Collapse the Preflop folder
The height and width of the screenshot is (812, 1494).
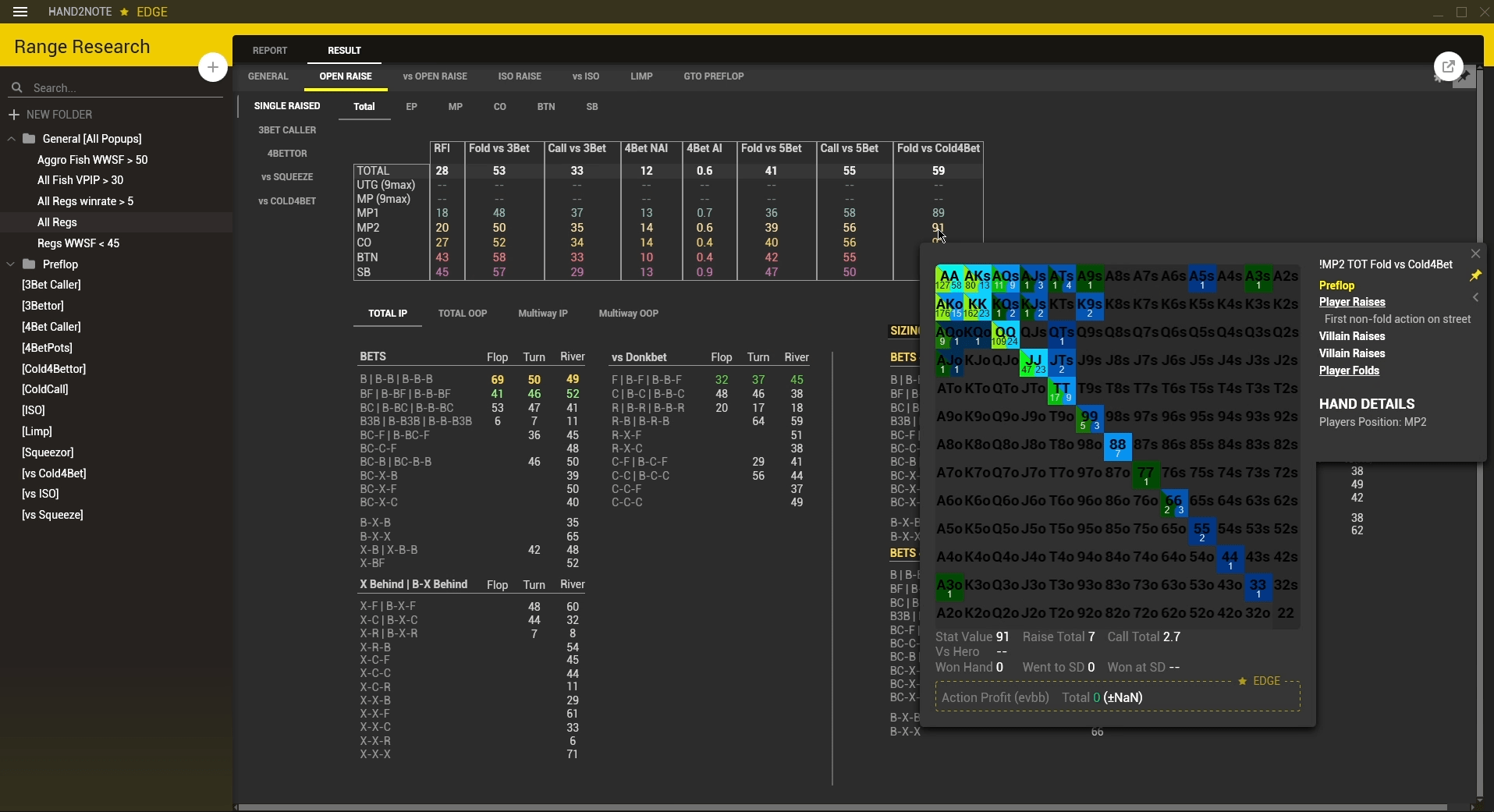coord(11,264)
